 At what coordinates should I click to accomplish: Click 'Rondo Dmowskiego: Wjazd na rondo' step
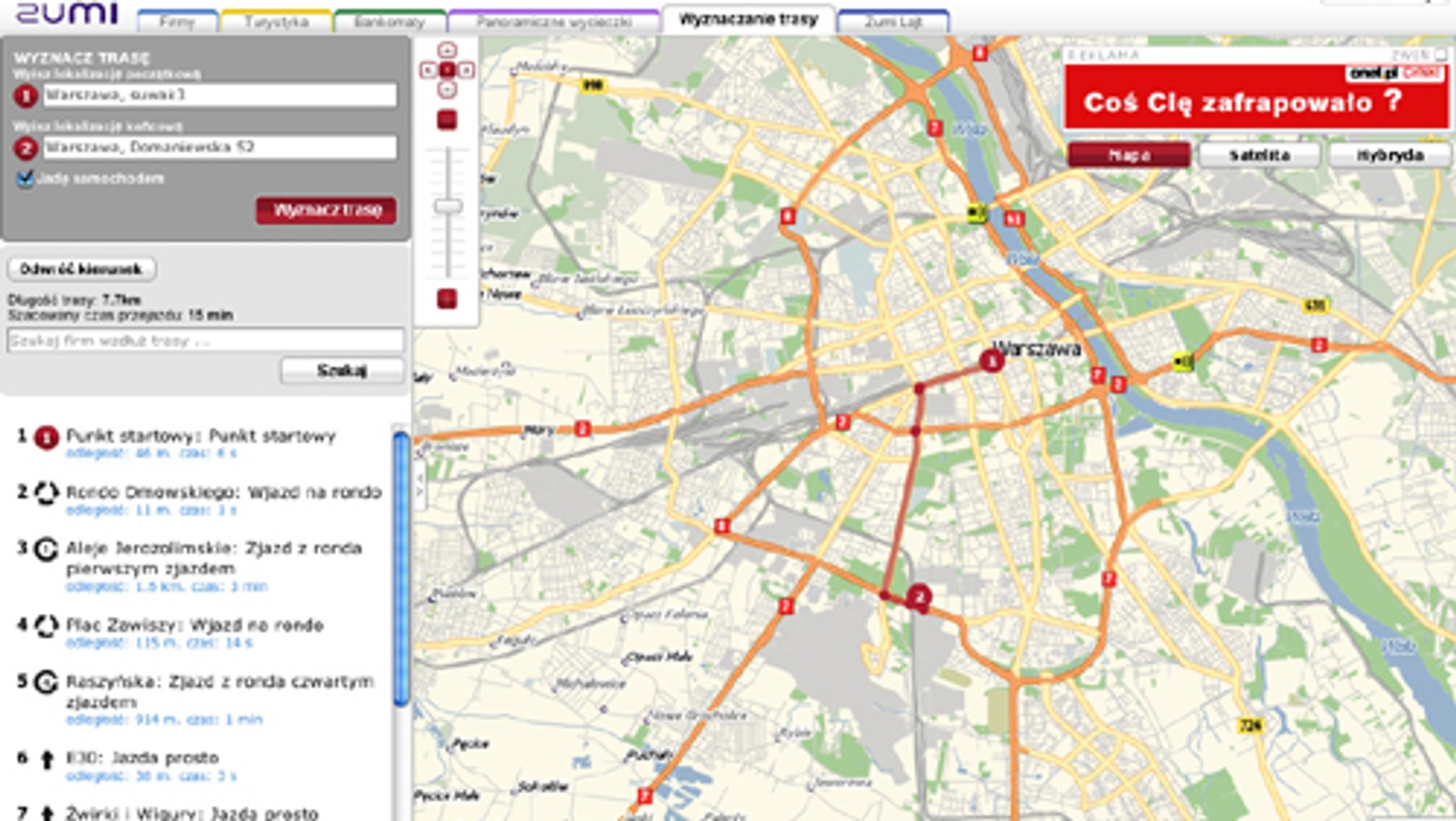(x=224, y=493)
